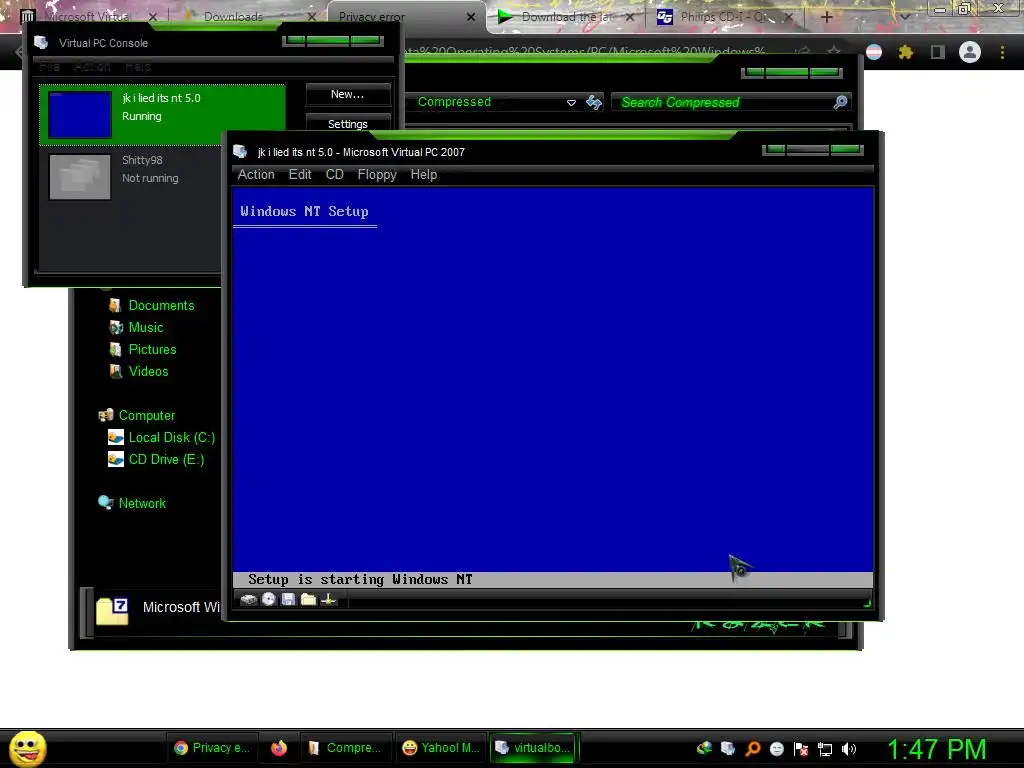Click New... button in Virtual PC Console
The image size is (1024, 768).
(347, 94)
